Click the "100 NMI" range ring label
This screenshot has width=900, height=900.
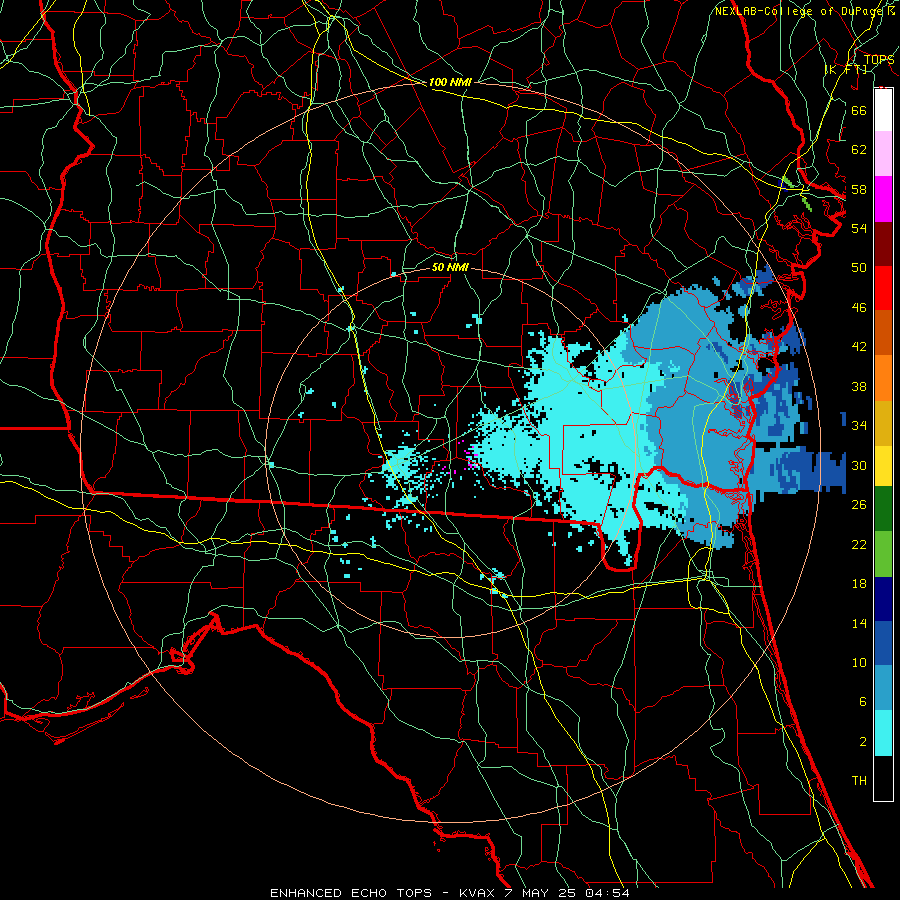click(450, 83)
